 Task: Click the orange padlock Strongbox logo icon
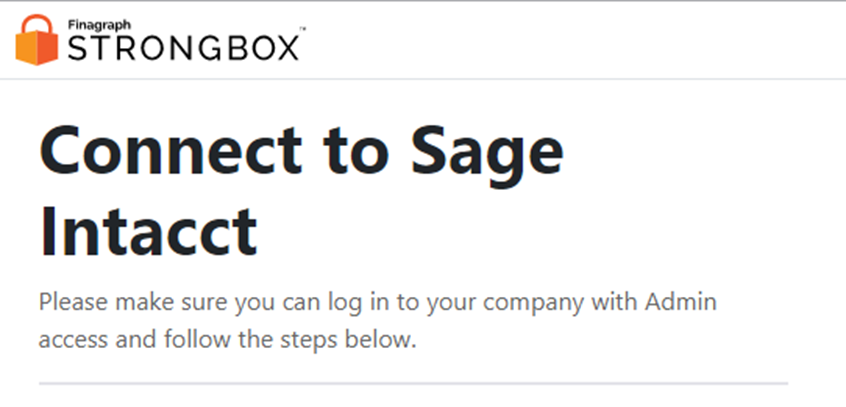(x=37, y=40)
